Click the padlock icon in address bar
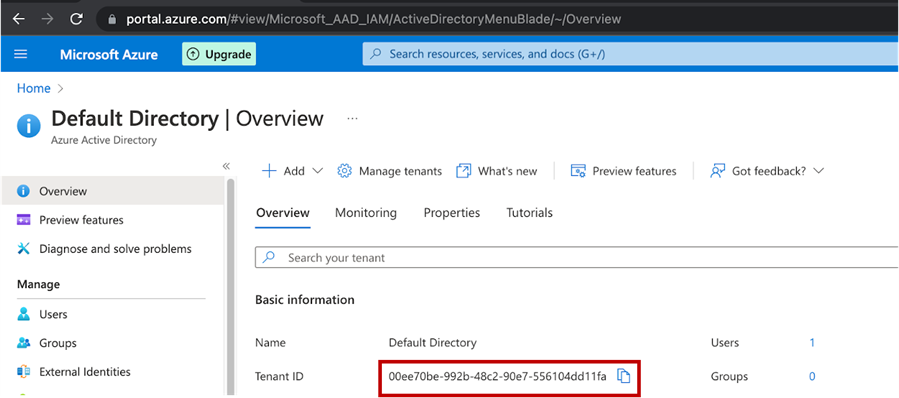Screen dimensions: 899x398 [x=112, y=19]
